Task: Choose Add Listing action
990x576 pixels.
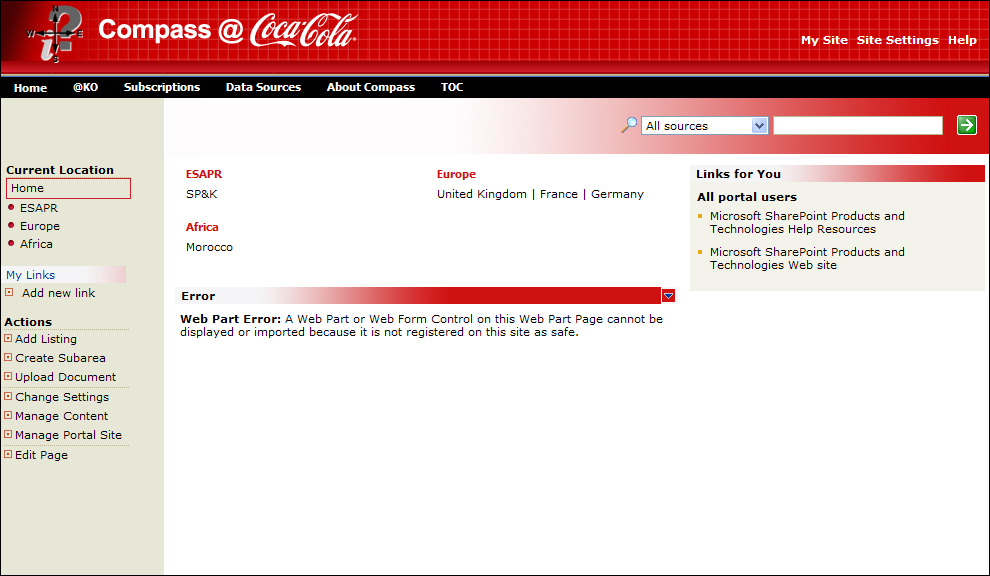Action: coord(45,339)
